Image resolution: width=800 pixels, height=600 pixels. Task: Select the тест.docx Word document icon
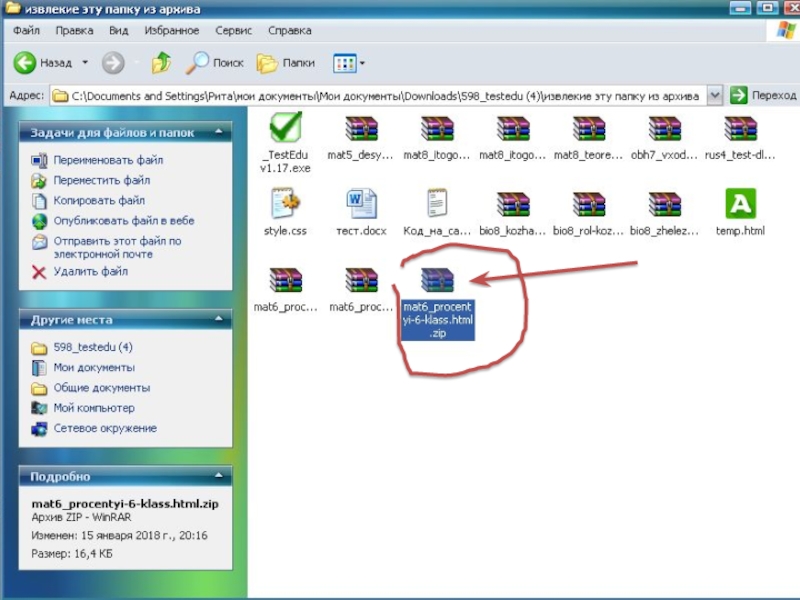point(361,204)
